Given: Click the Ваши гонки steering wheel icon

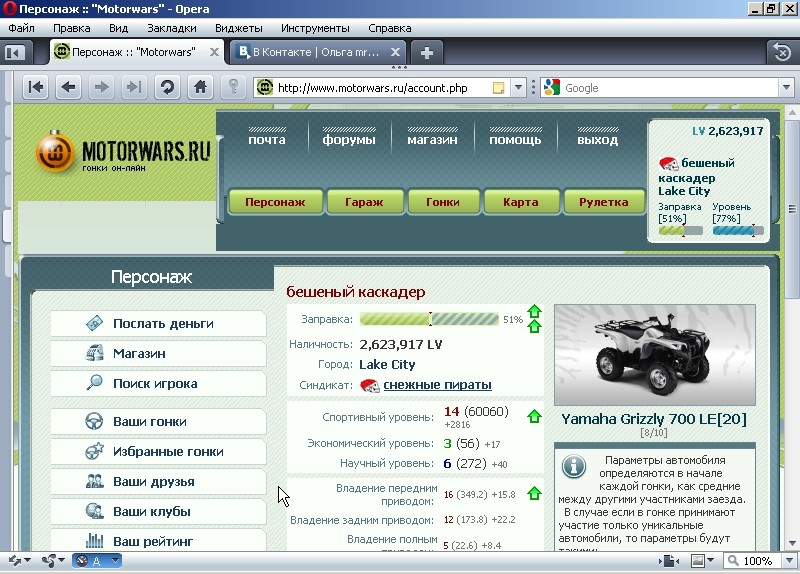Looking at the screenshot, I should point(95,421).
